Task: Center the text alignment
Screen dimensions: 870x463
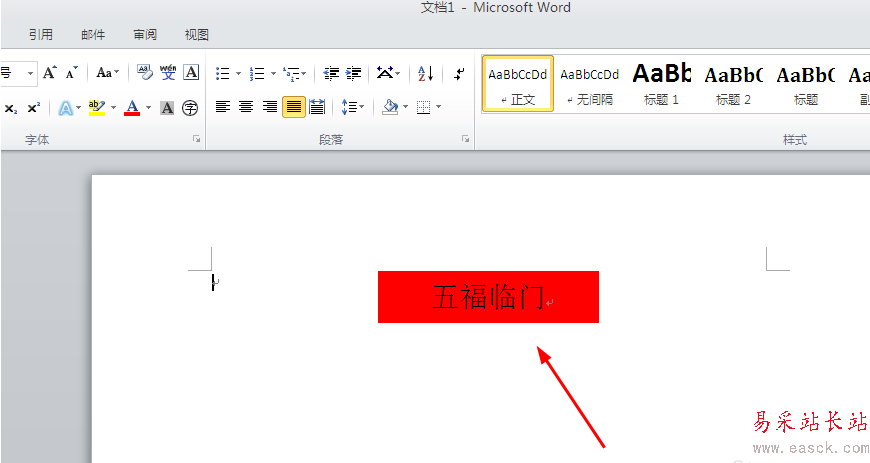Action: point(246,107)
